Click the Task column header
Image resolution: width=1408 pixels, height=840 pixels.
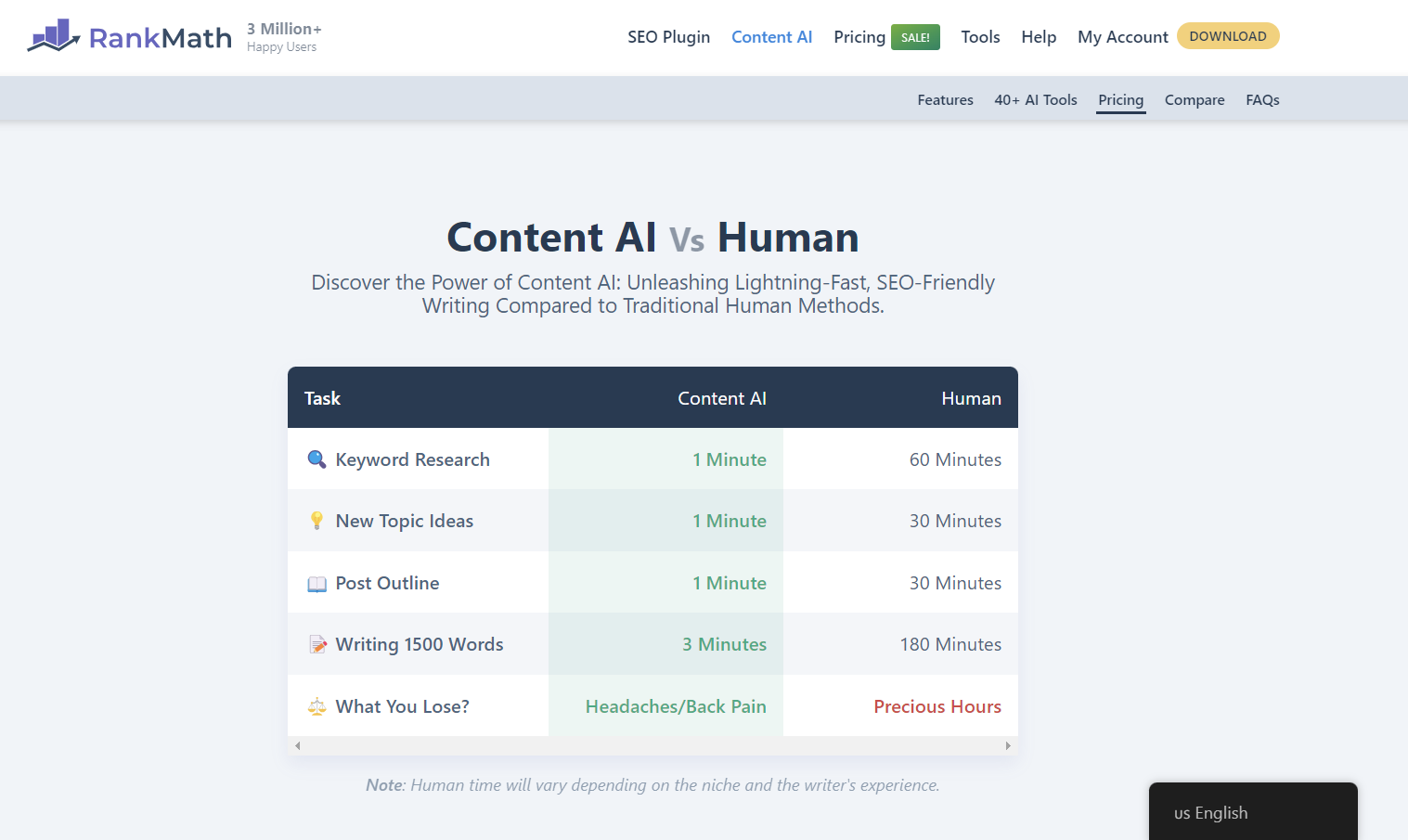[322, 398]
